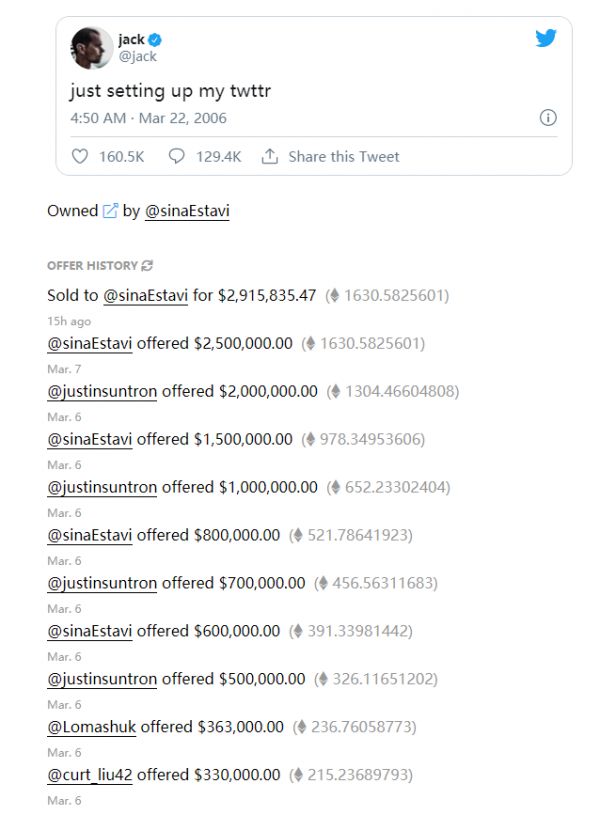
Task: Like the tweet via heart icon
Action: point(81,157)
